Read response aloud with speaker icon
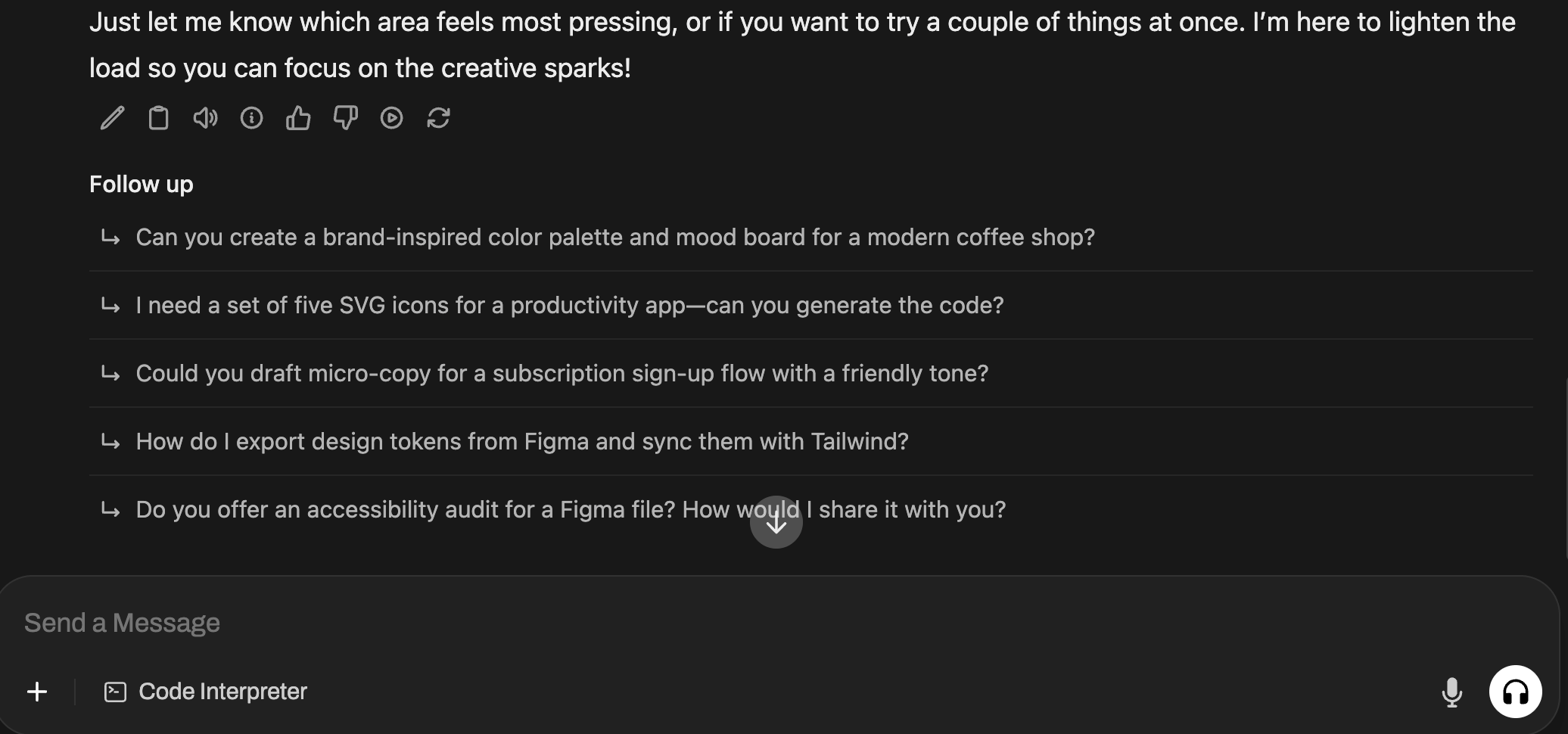Image resolution: width=1568 pixels, height=734 pixels. (205, 118)
